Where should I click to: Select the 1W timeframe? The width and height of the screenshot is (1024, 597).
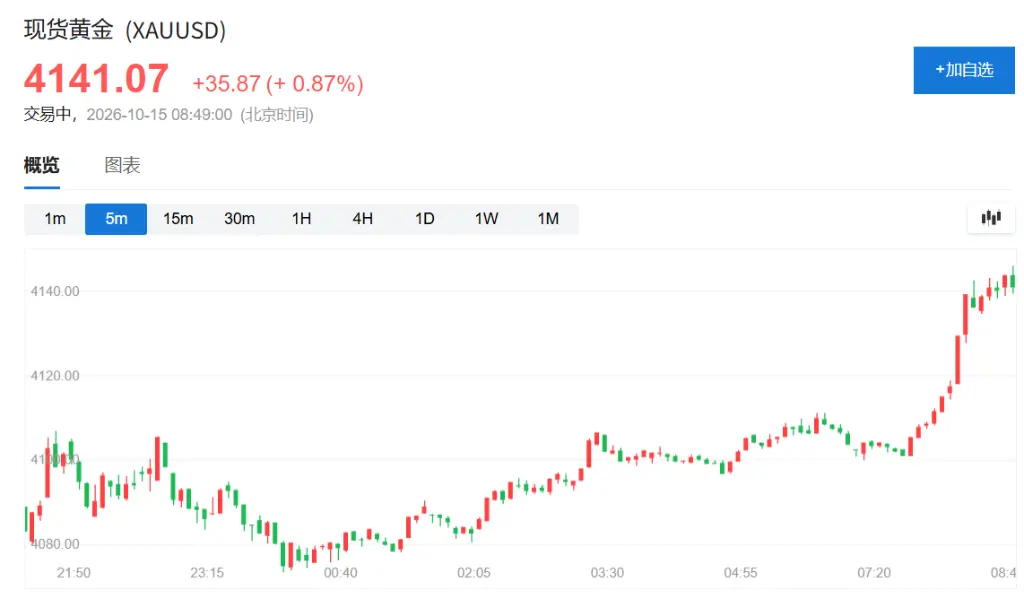[486, 219]
